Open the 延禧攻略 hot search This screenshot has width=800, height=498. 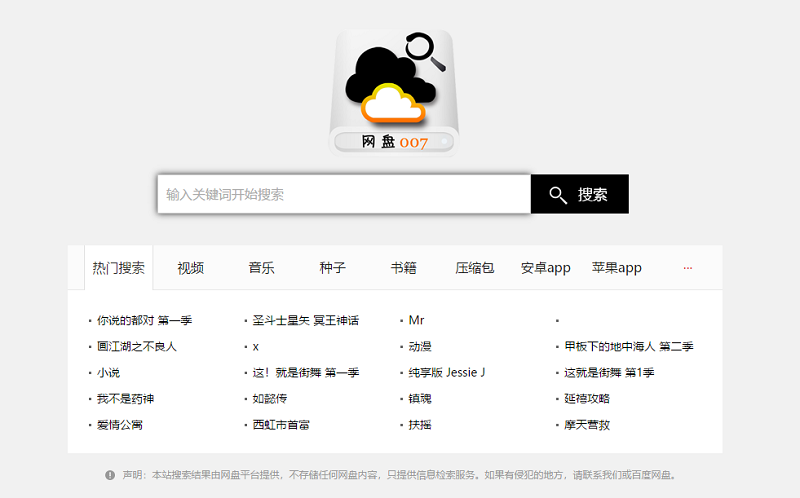tap(587, 399)
